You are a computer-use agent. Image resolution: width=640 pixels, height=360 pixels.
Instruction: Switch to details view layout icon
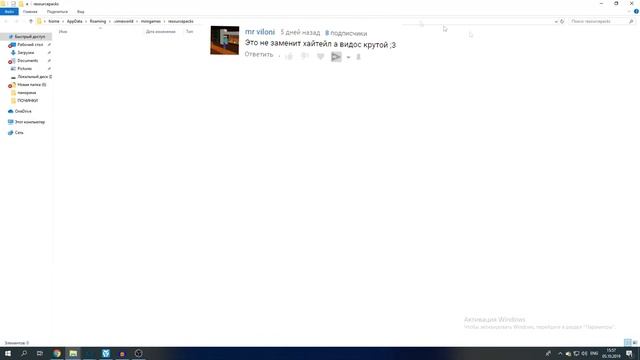coord(628,342)
